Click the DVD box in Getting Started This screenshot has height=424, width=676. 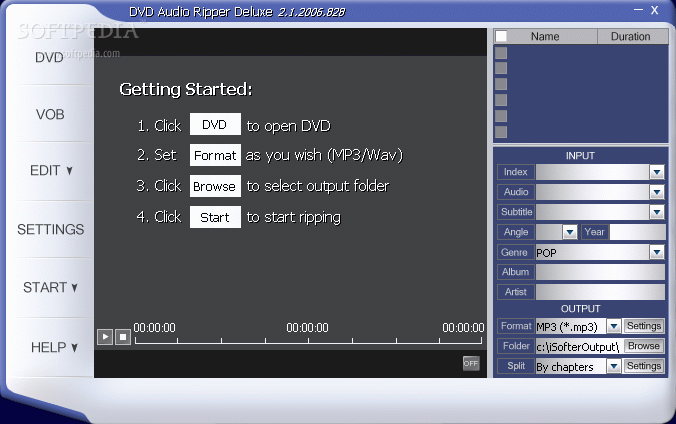pos(215,125)
